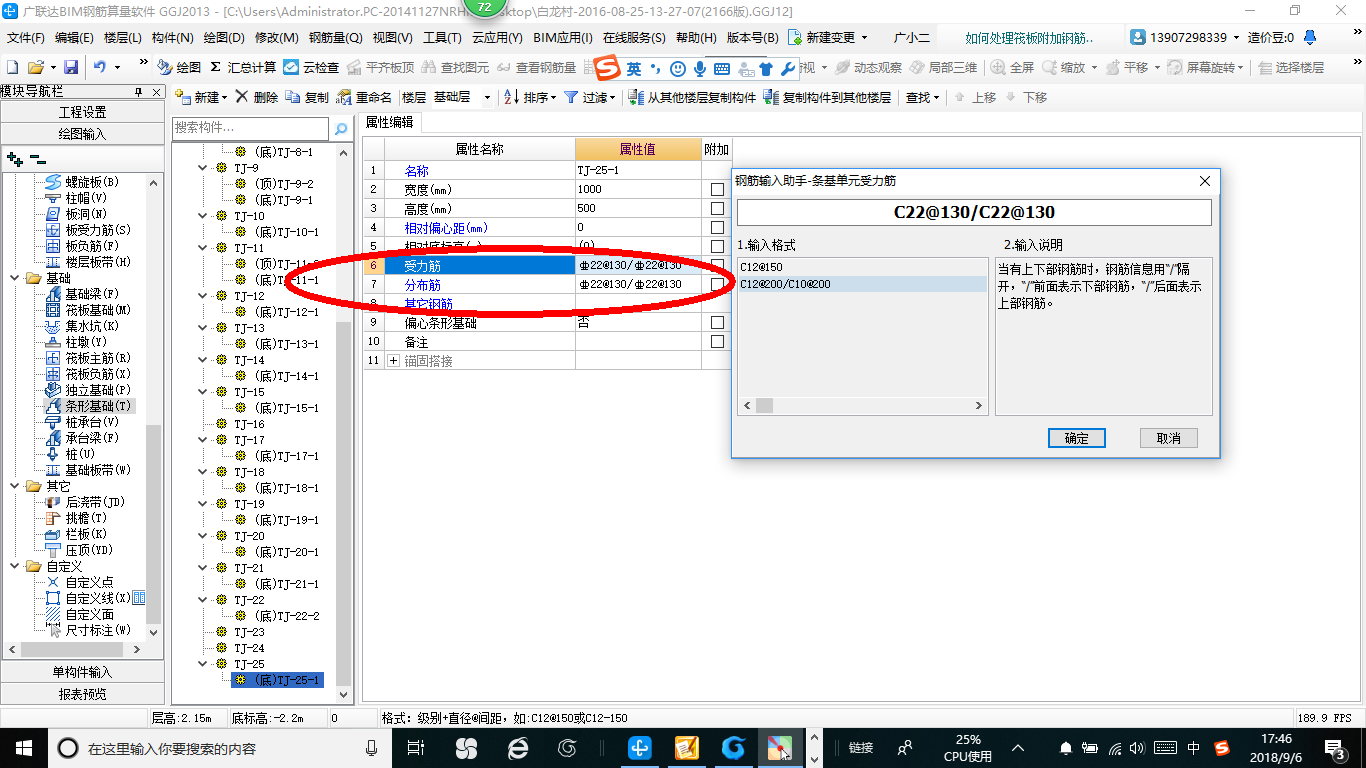The image size is (1366, 768).
Task: Launch 云检查 cloud check
Action: coord(311,67)
